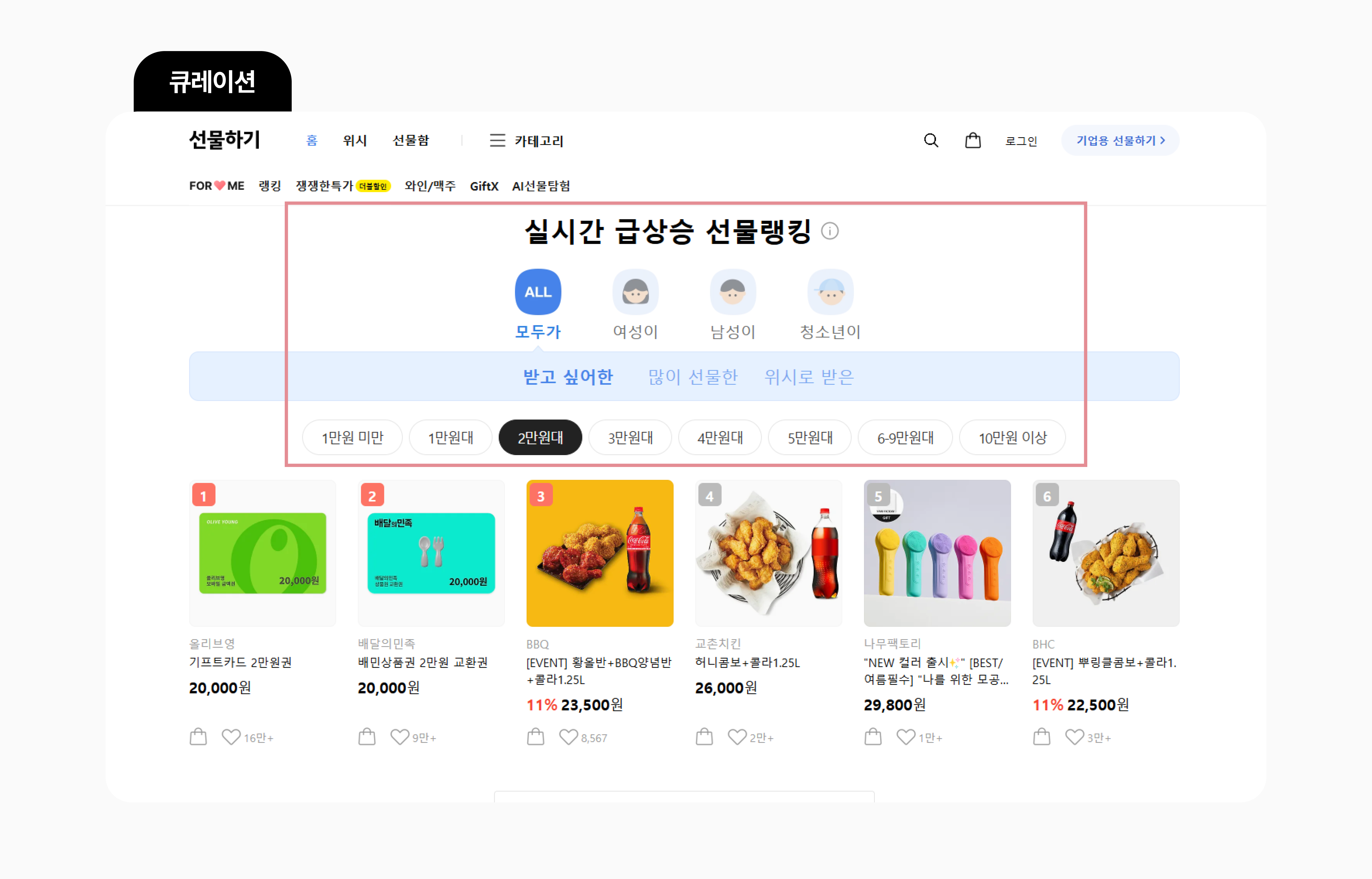Open 랭킹 menu item
Viewport: 1372px width, 879px height.
[x=270, y=186]
